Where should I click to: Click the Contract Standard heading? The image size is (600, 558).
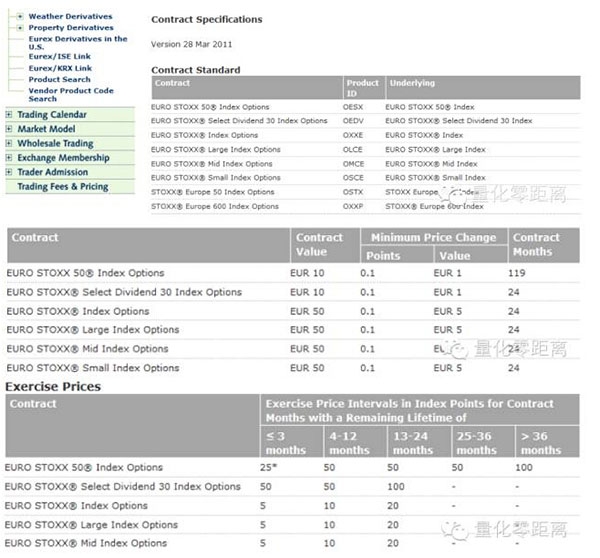point(196,70)
